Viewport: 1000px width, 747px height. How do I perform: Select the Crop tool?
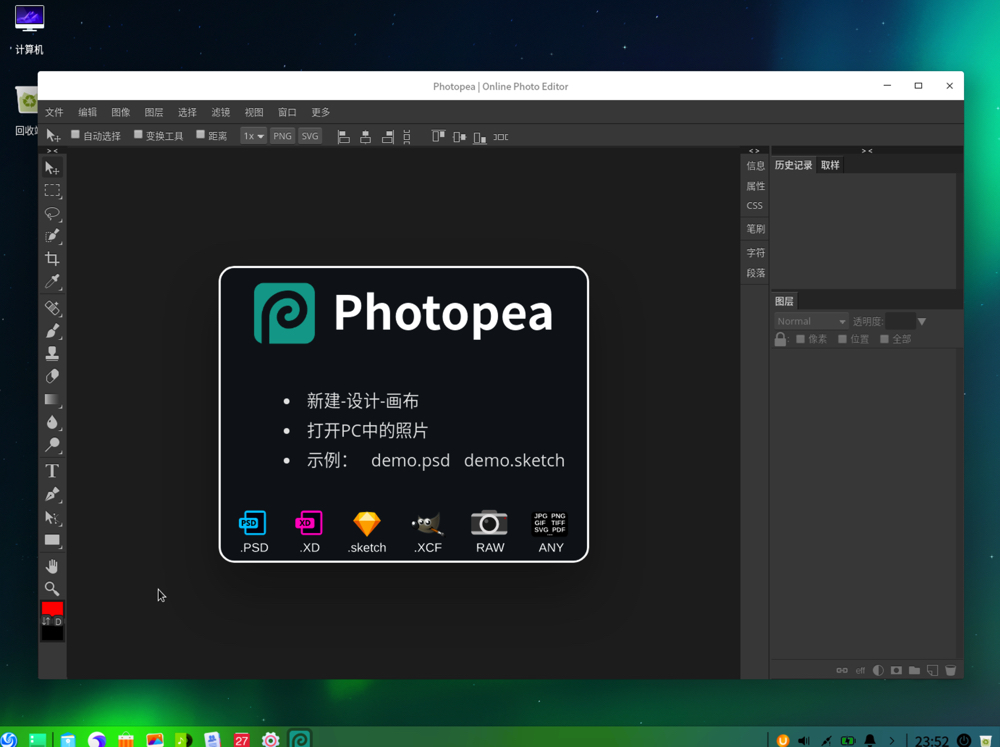[52, 259]
